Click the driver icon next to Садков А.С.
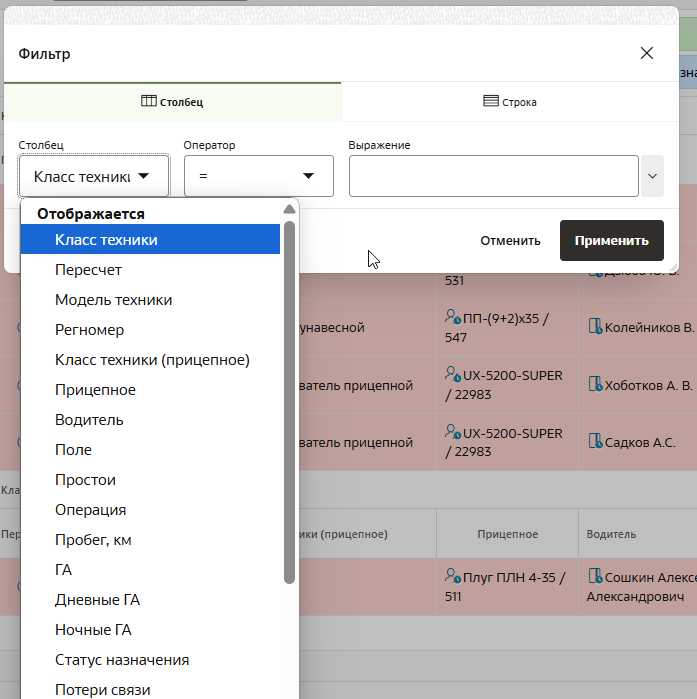697x699 pixels. coord(595,441)
